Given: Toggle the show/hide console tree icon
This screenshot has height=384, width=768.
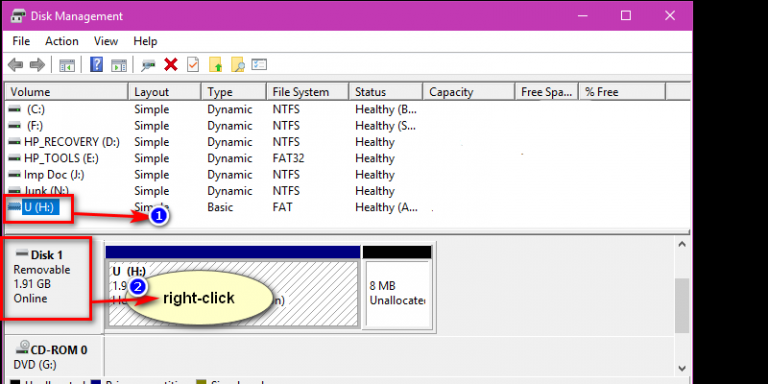Looking at the screenshot, I should (67, 65).
